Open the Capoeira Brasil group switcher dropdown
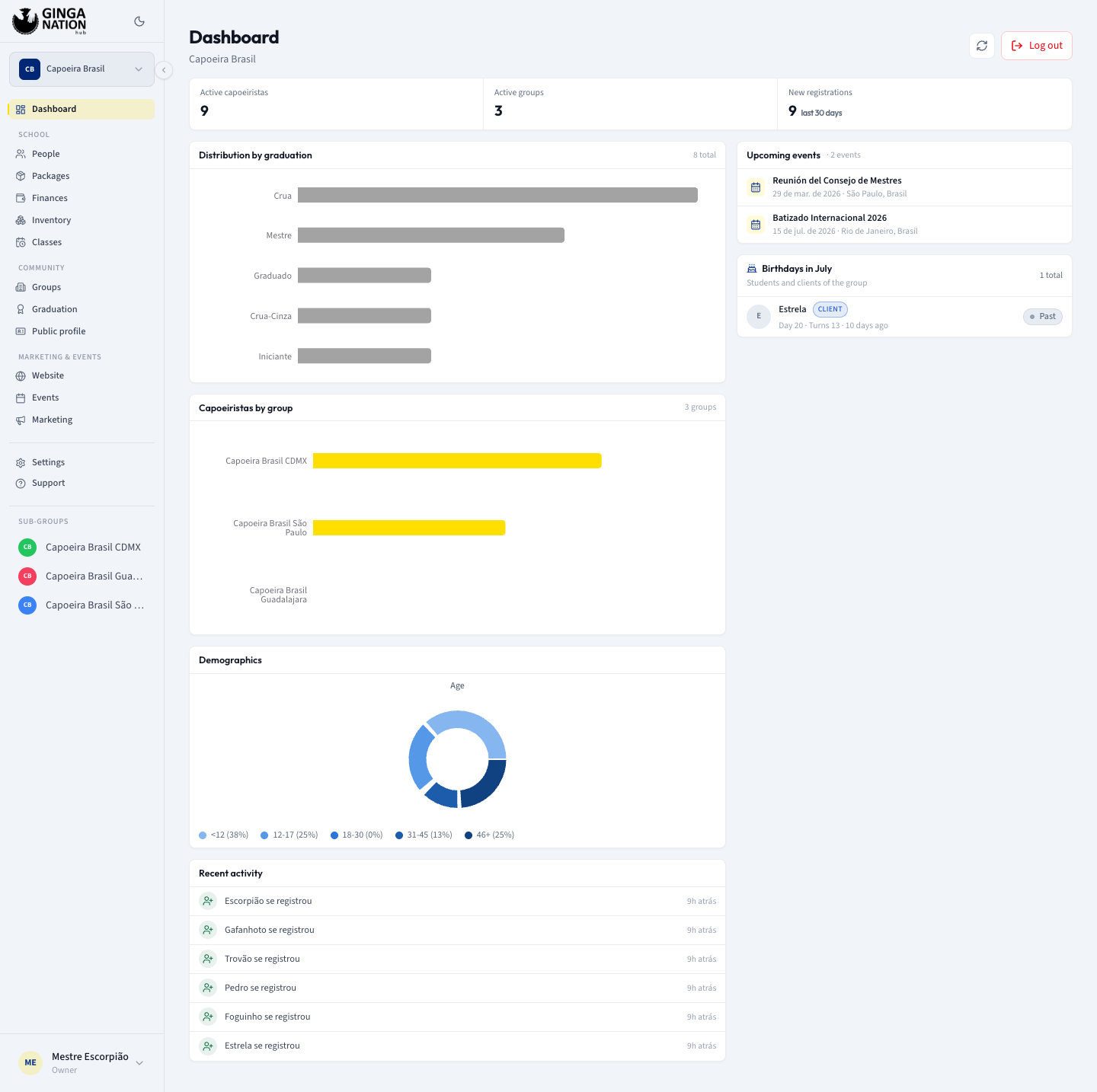The width and height of the screenshot is (1097, 1092). click(82, 69)
